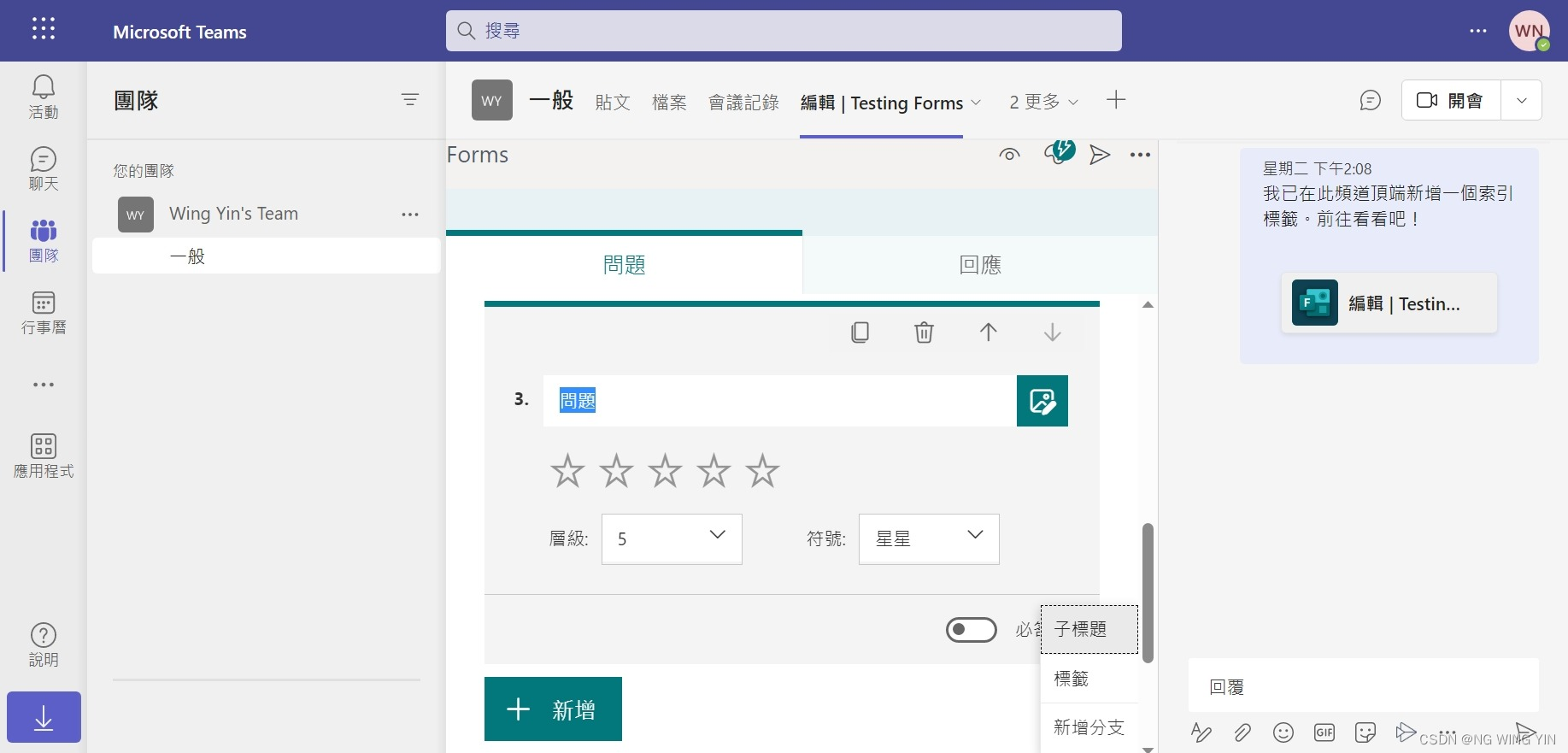Viewport: 1568px width, 753px height.
Task: Open the 符號 symbol dropdown
Action: (x=929, y=539)
